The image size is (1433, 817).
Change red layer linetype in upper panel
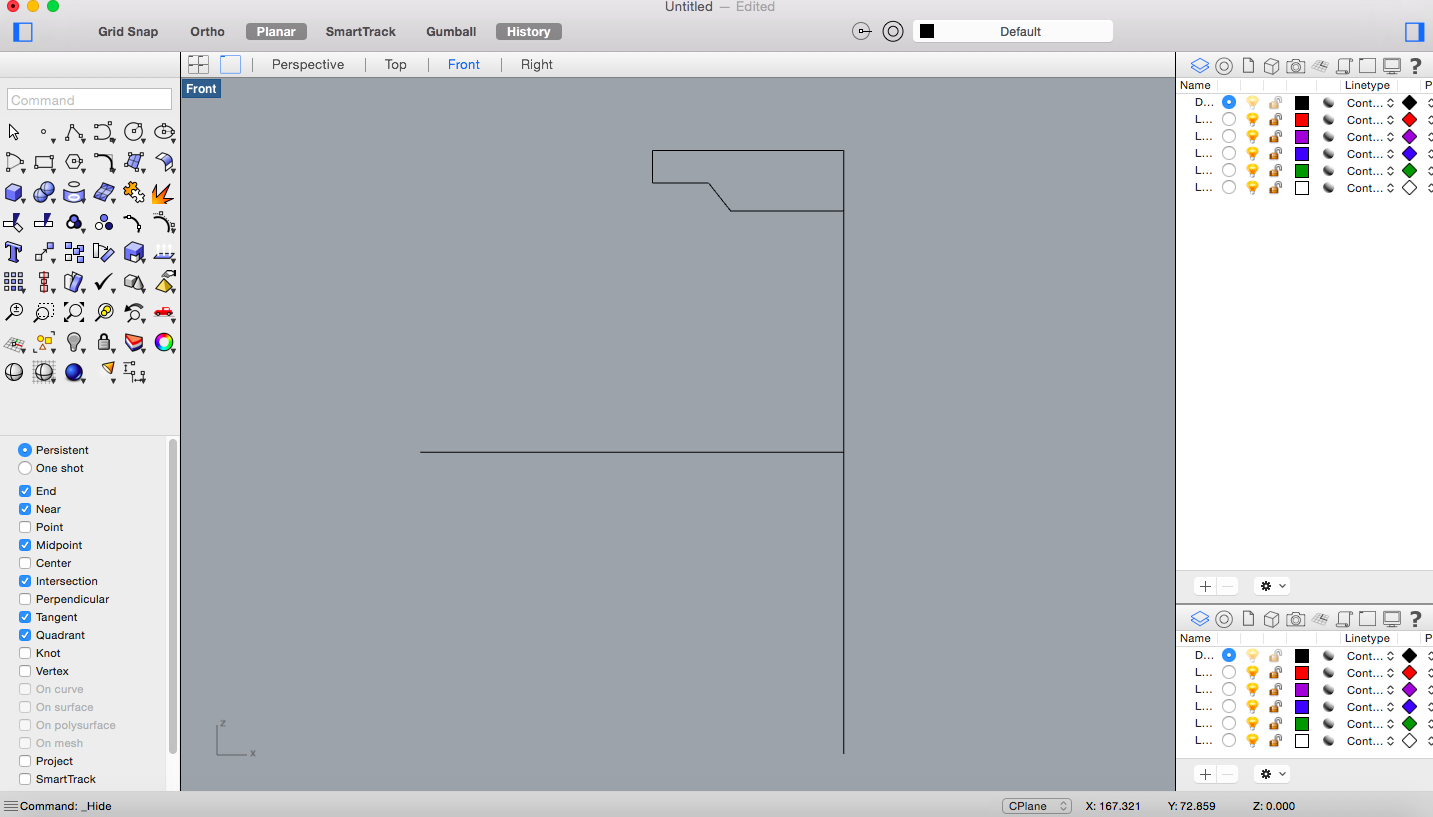tap(1370, 120)
